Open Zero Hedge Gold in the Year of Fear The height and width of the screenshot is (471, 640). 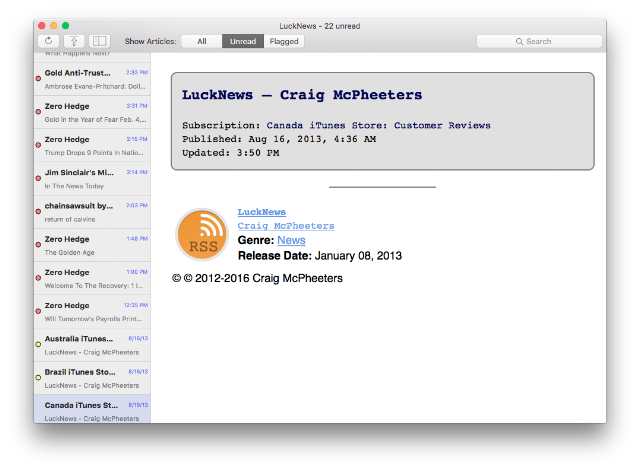point(92,112)
